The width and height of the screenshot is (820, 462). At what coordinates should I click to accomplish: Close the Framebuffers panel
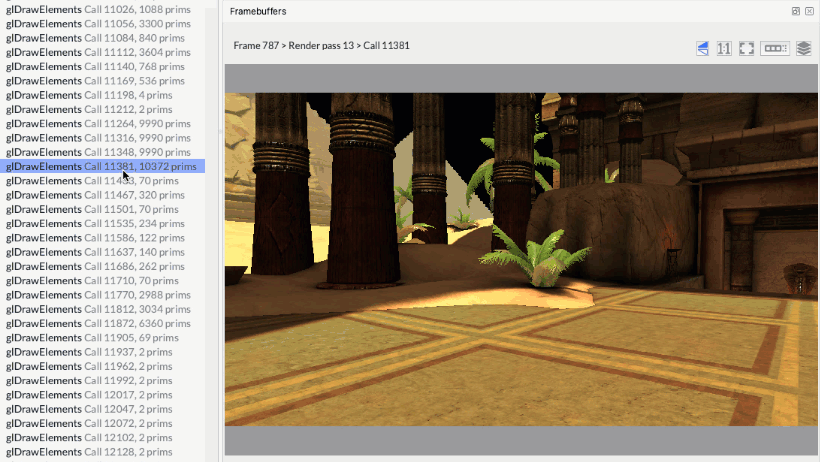click(x=809, y=11)
